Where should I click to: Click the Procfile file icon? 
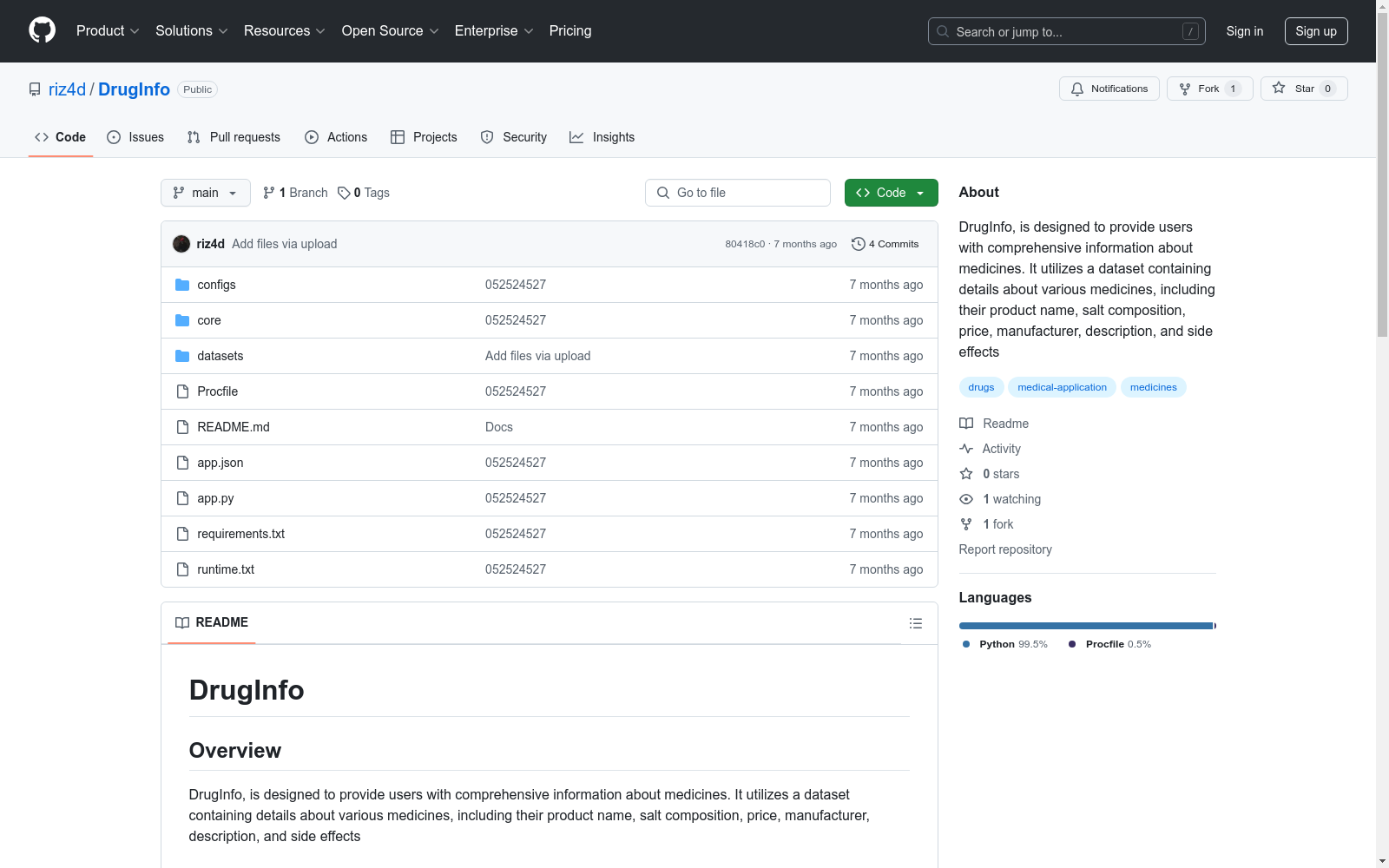[182, 391]
